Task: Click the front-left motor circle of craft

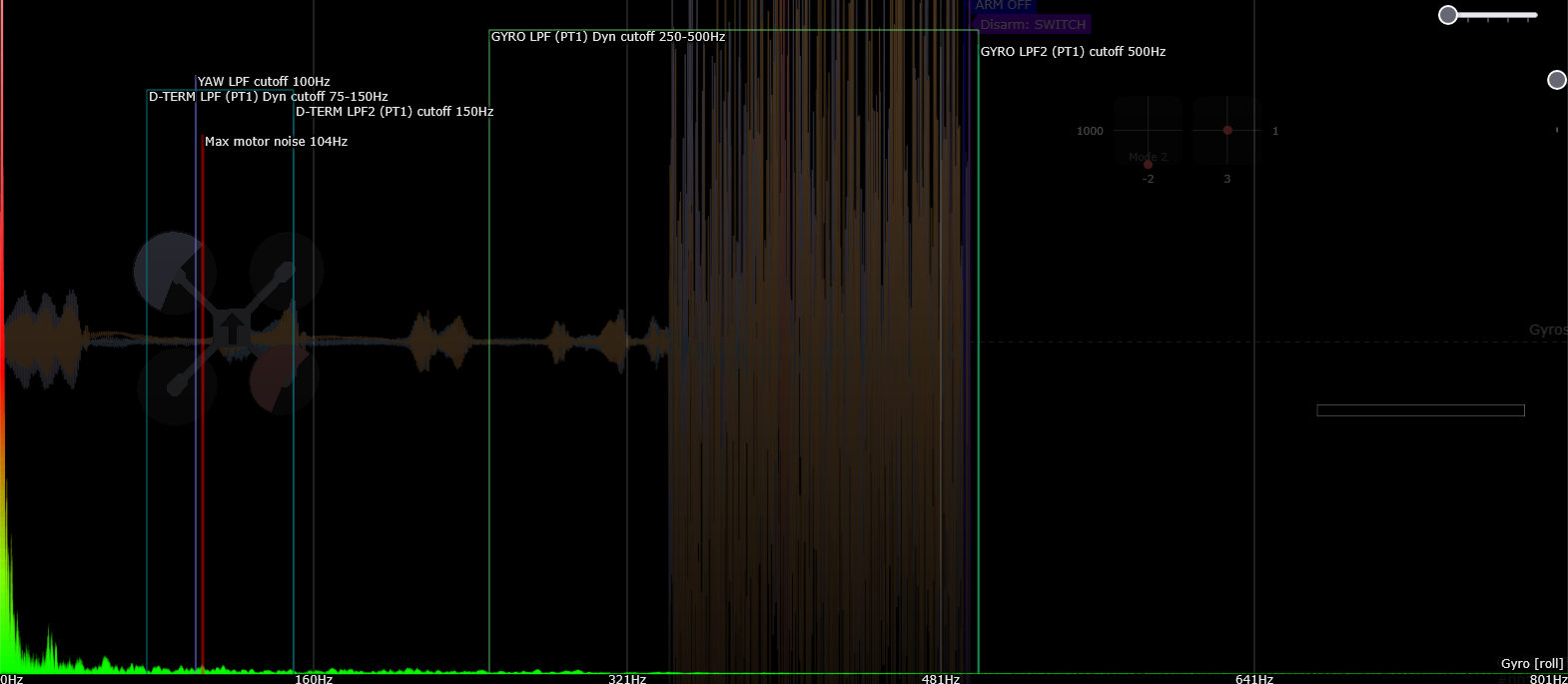Action: pyautogui.click(x=174, y=272)
